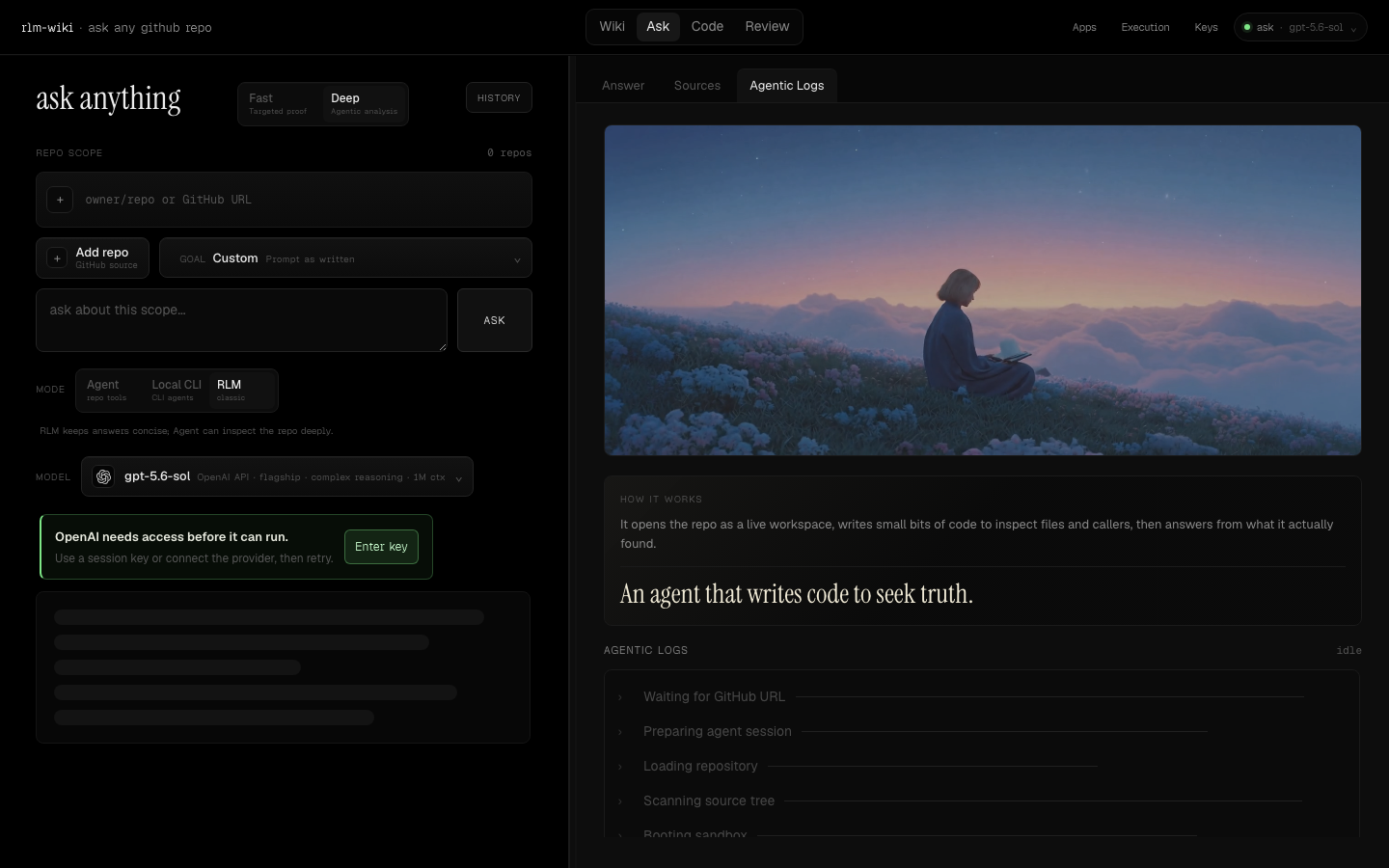Open the gpt-5.6-sol model selector
This screenshot has height=868, width=1389.
pyautogui.click(x=277, y=476)
